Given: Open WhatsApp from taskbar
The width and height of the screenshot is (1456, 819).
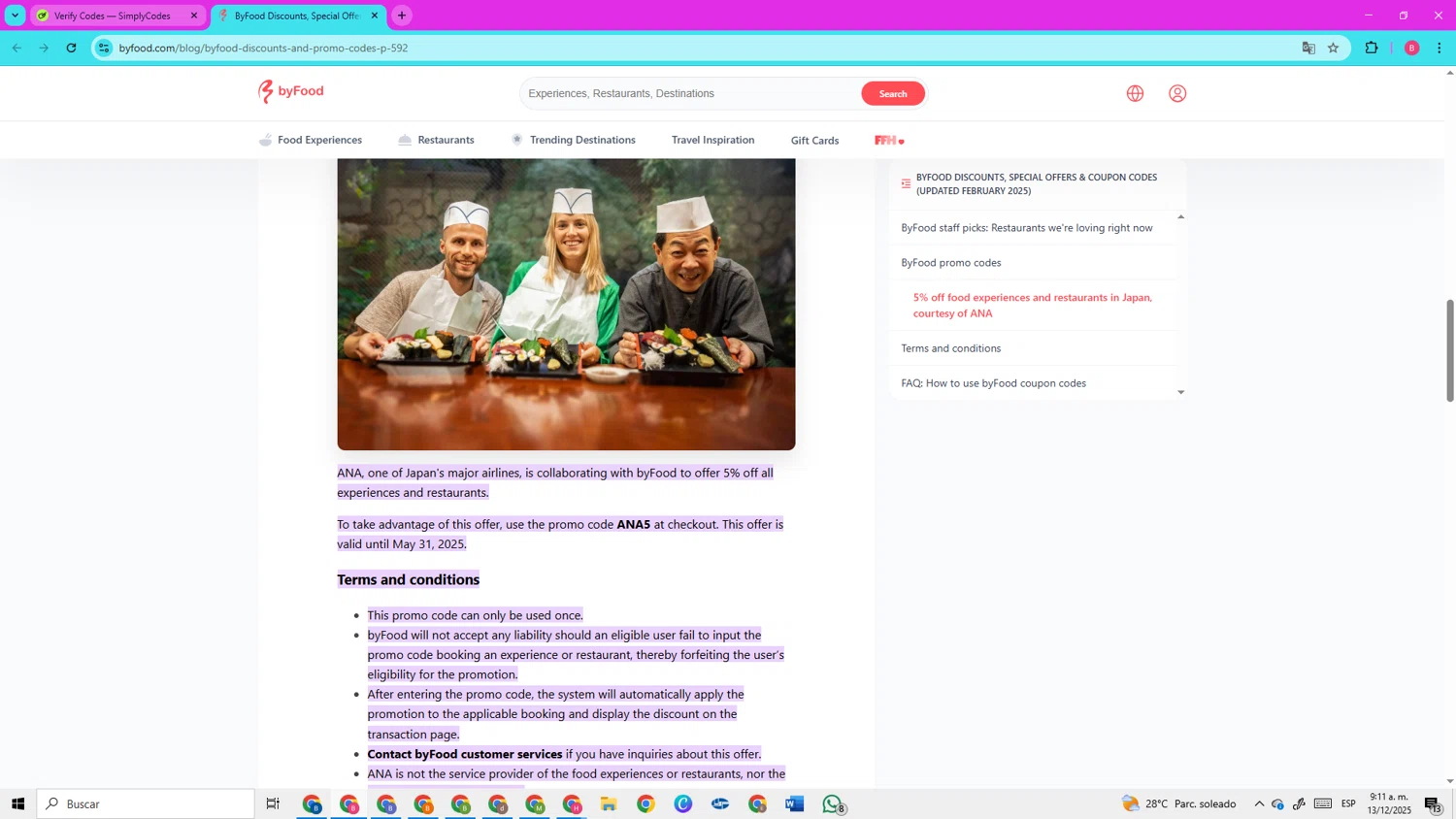Looking at the screenshot, I should 833,803.
